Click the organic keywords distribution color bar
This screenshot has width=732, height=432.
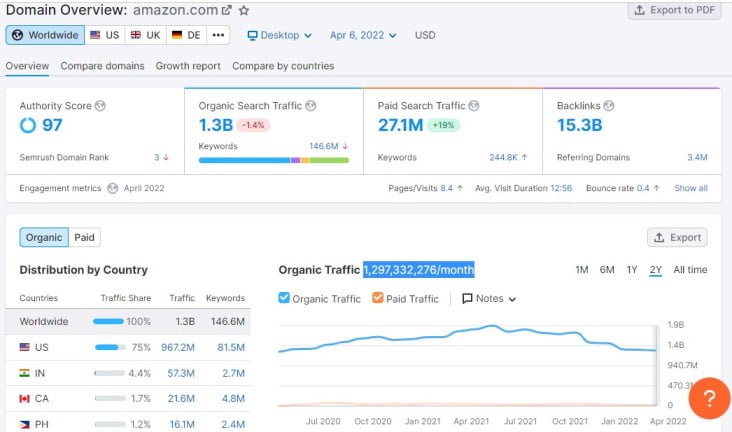pos(274,160)
